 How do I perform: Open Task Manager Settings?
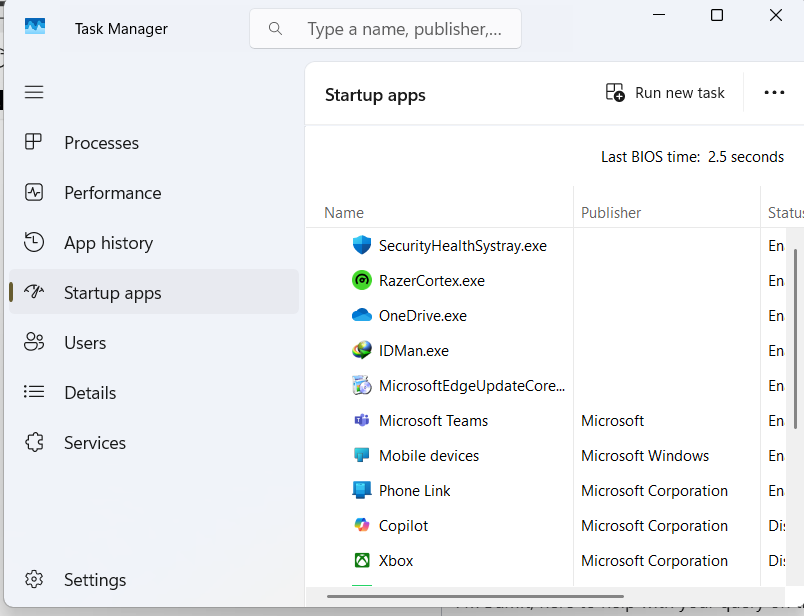coord(154,580)
